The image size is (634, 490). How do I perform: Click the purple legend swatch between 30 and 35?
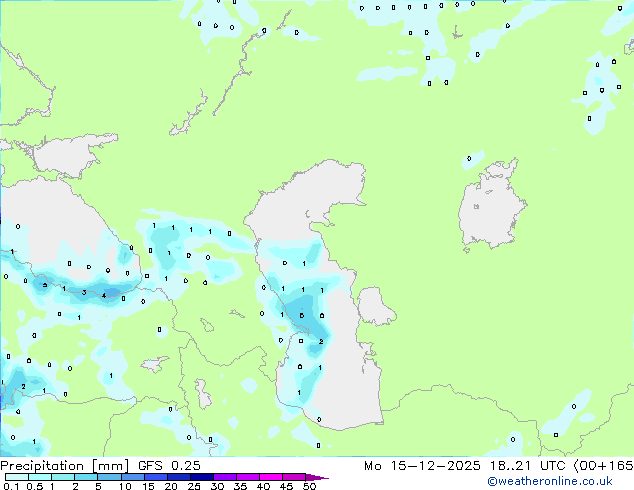point(228,477)
